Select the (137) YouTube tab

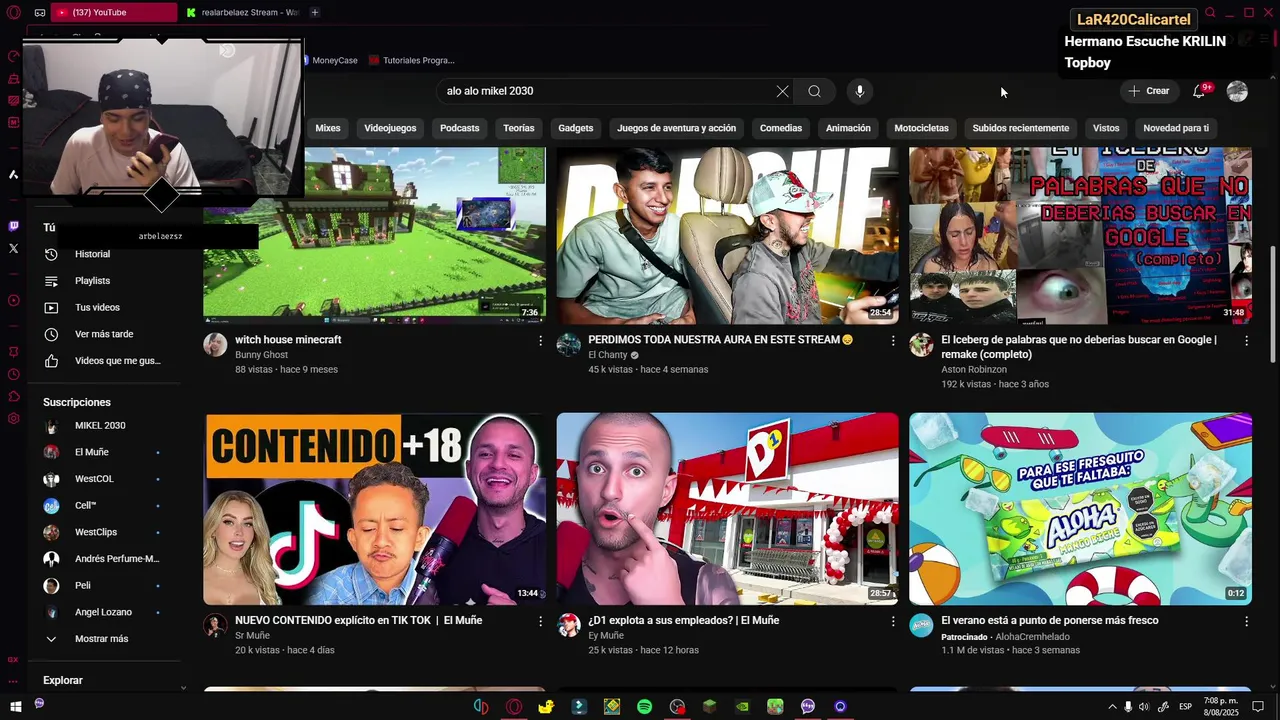click(115, 12)
